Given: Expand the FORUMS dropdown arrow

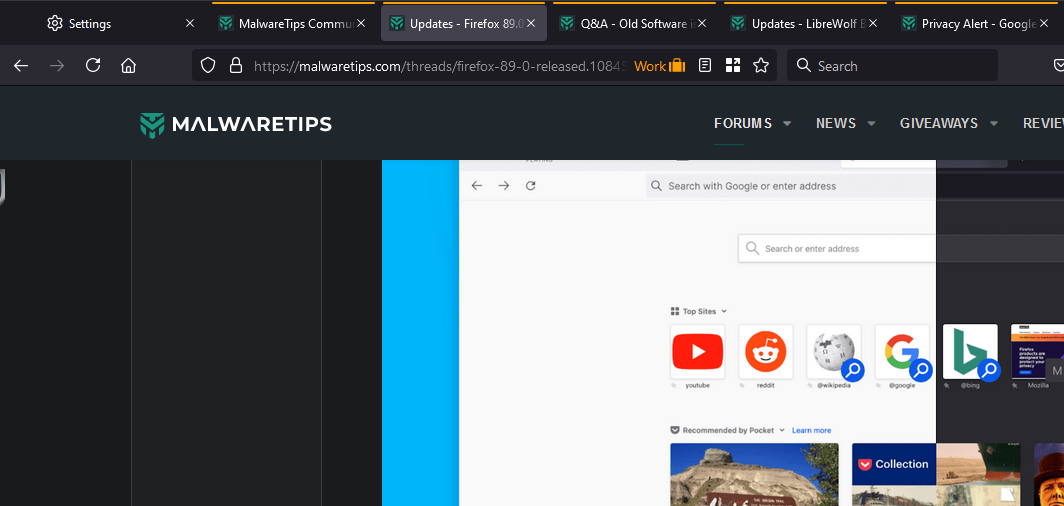Looking at the screenshot, I should coord(787,124).
